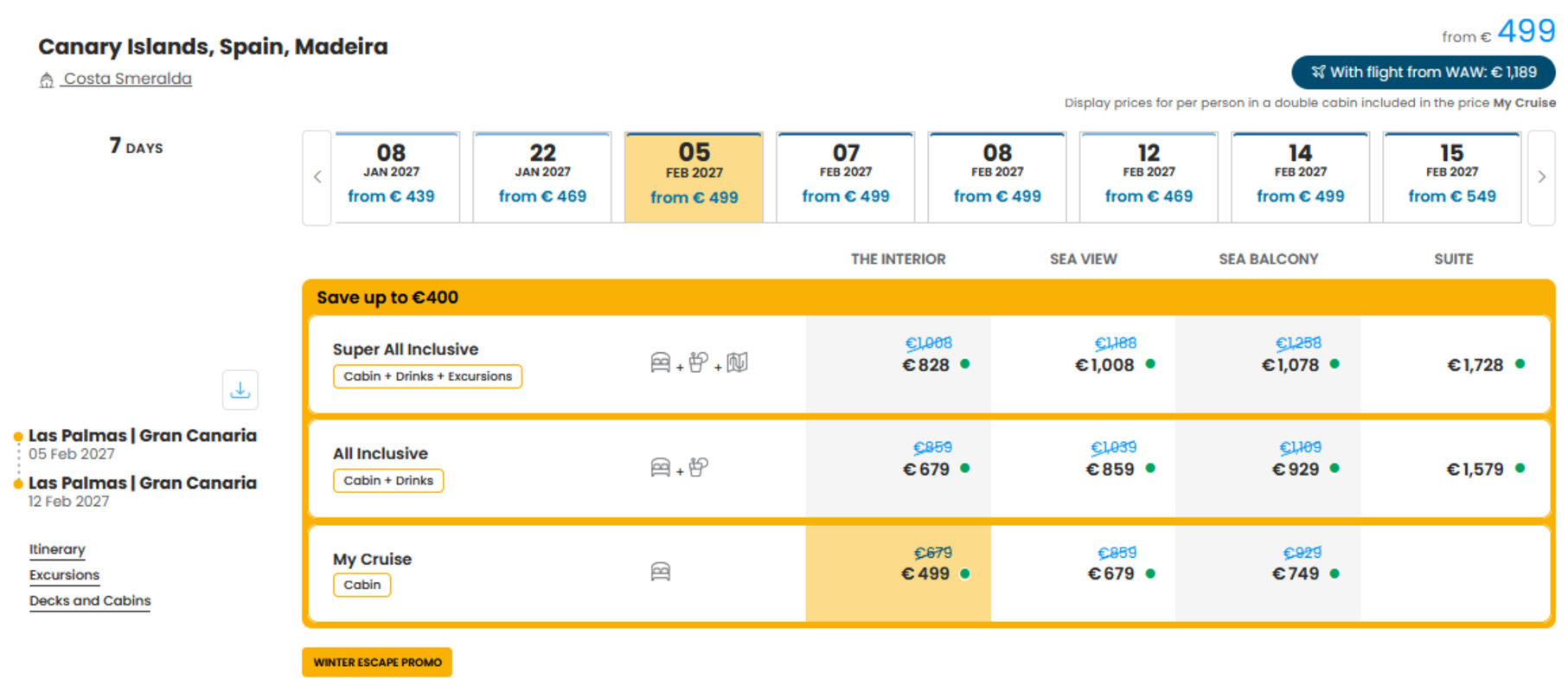Click the Cabin + Drinks tag
The width and height of the screenshot is (1568, 692).
(388, 481)
